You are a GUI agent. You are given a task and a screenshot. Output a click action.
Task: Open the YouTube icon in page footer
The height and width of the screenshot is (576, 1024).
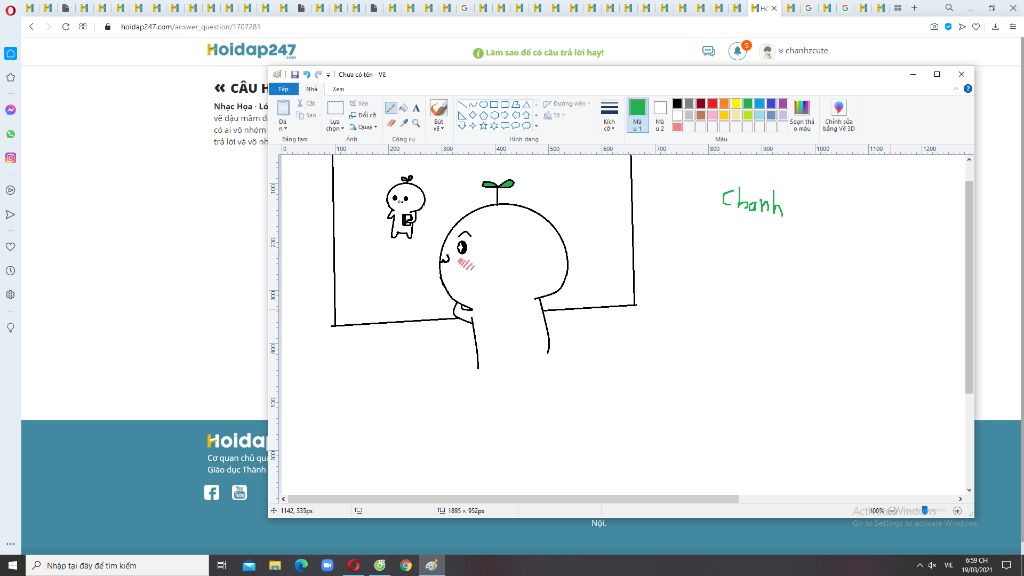240,492
